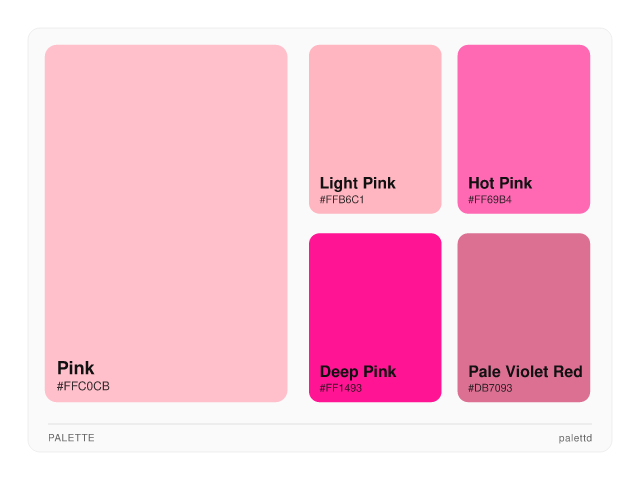This screenshot has height=480, width=640.
Task: Click the horizontal divider above the footer
Action: pos(320,424)
